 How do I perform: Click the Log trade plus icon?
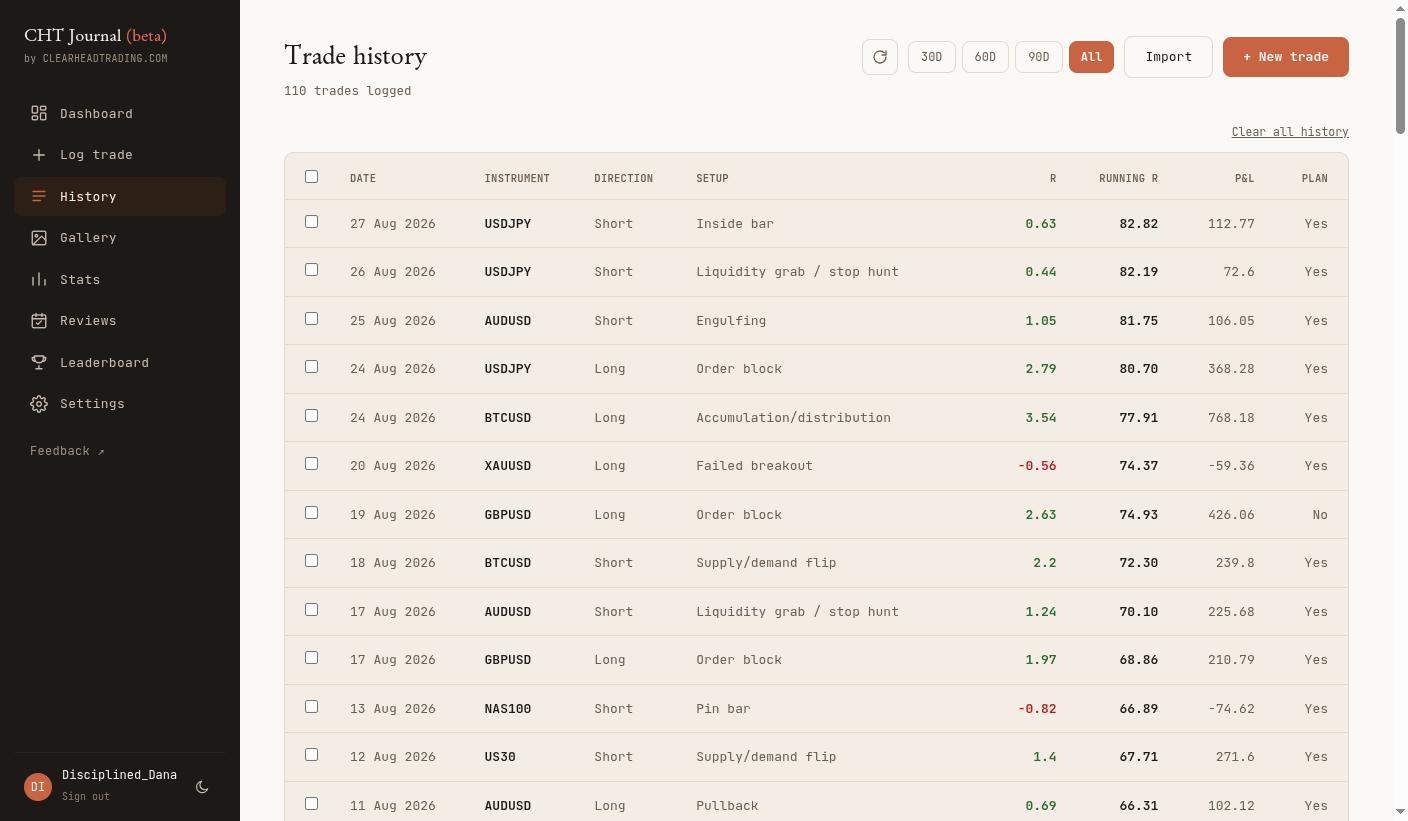tap(39, 155)
